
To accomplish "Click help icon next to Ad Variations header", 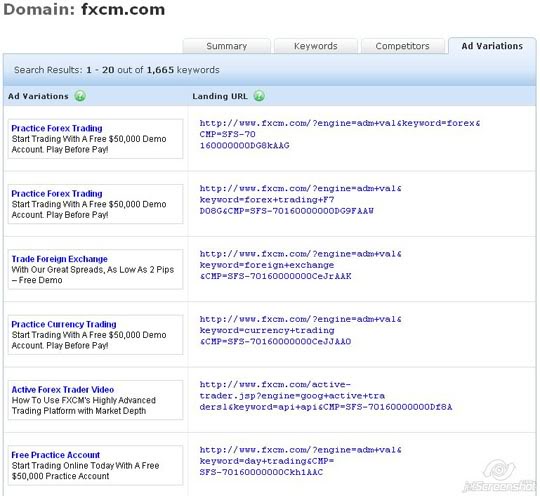I will [80, 96].
